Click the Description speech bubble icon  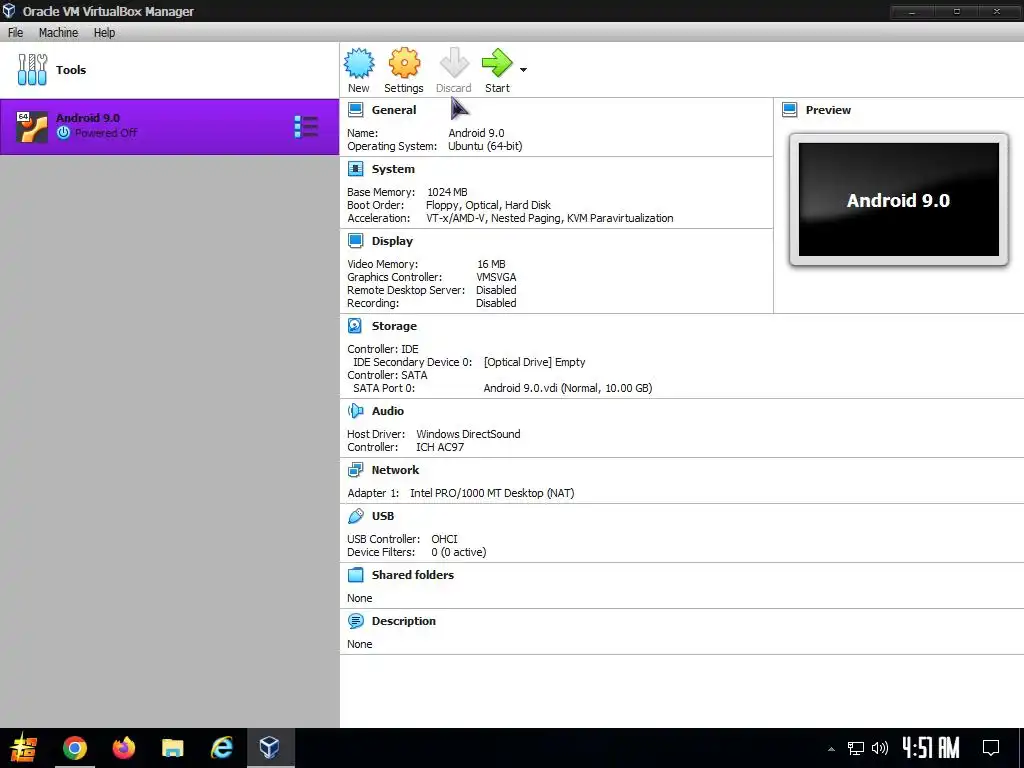click(x=355, y=621)
